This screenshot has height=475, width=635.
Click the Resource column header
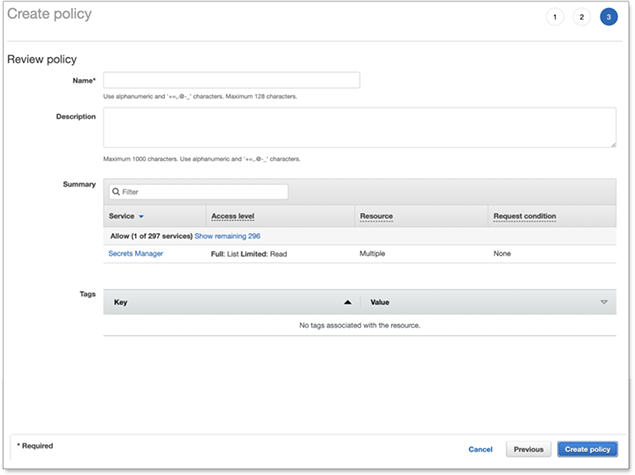pyautogui.click(x=376, y=216)
